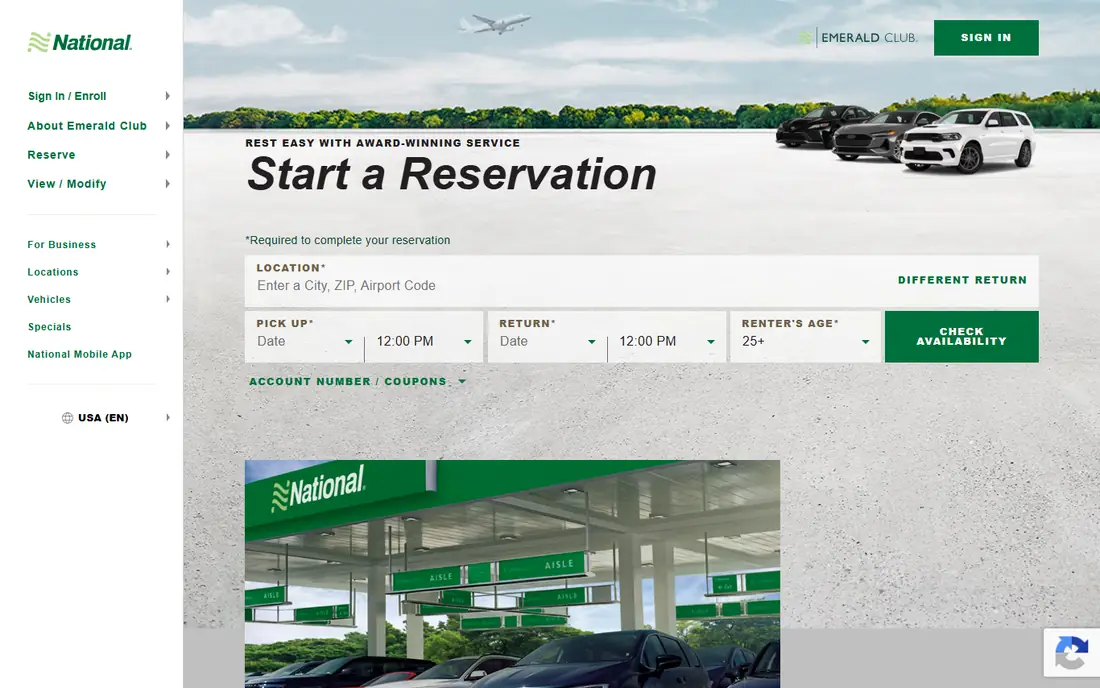The image size is (1100, 688).
Task: Open the Vehicles menu item
Action: [x=49, y=299]
